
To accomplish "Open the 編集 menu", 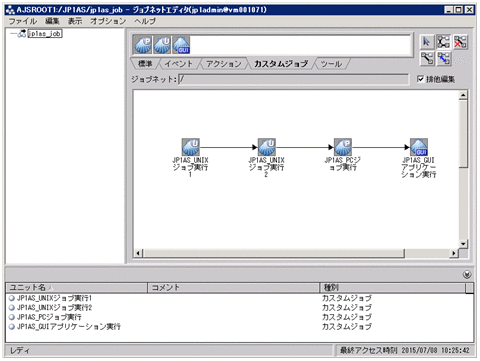I will (x=52, y=21).
